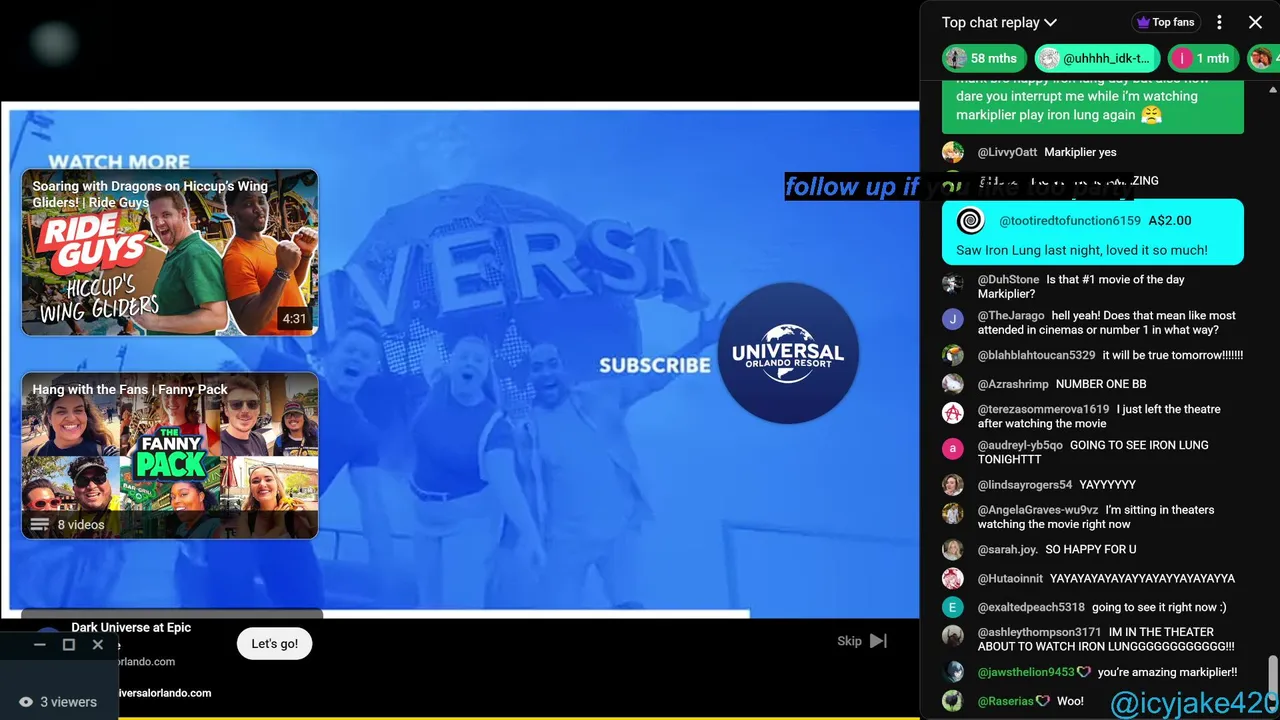Screen dimensions: 1280x720
Task: Click the @Hutaoinnit avatar
Action: click(953, 578)
